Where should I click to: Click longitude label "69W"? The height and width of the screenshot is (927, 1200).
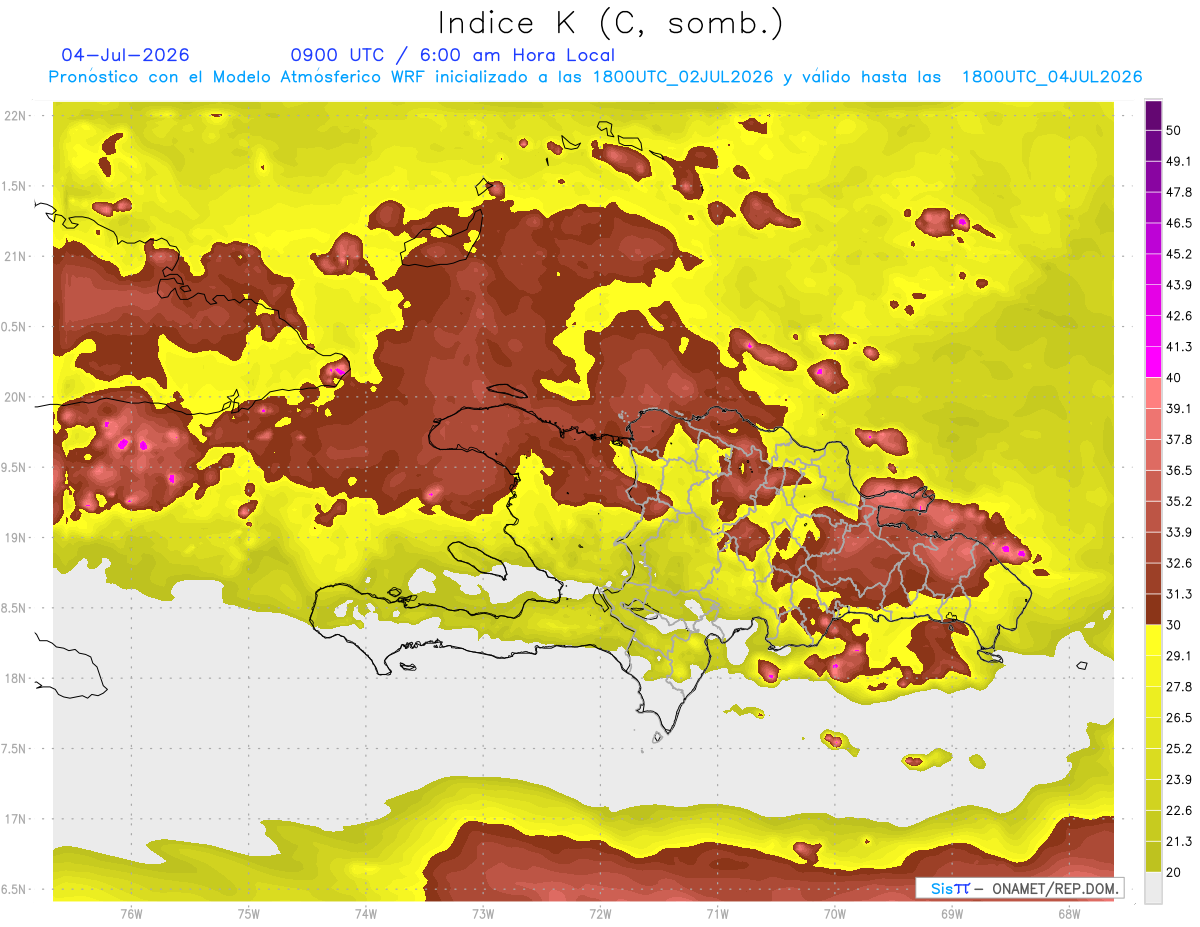[952, 914]
